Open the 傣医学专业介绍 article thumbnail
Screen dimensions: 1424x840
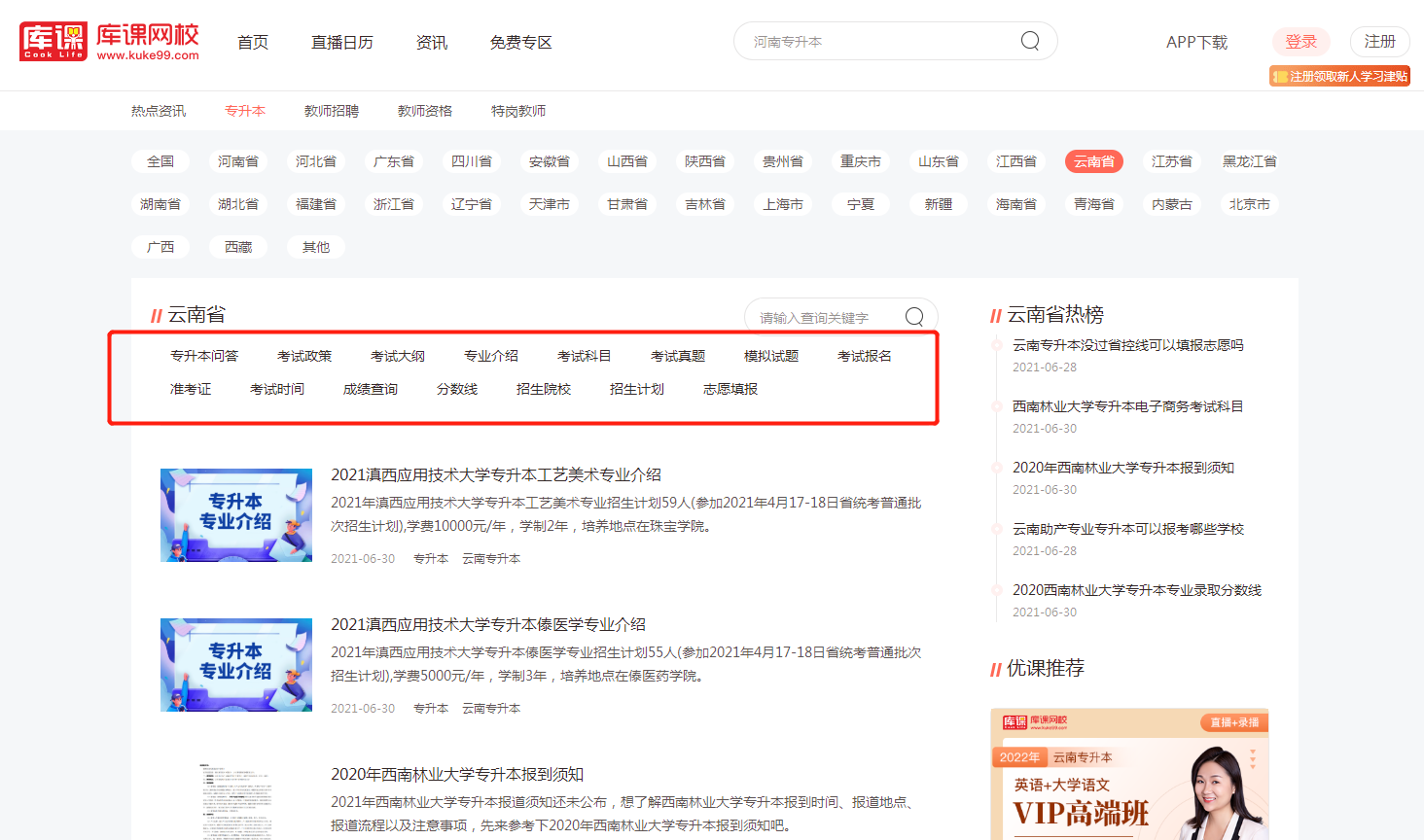click(x=236, y=665)
